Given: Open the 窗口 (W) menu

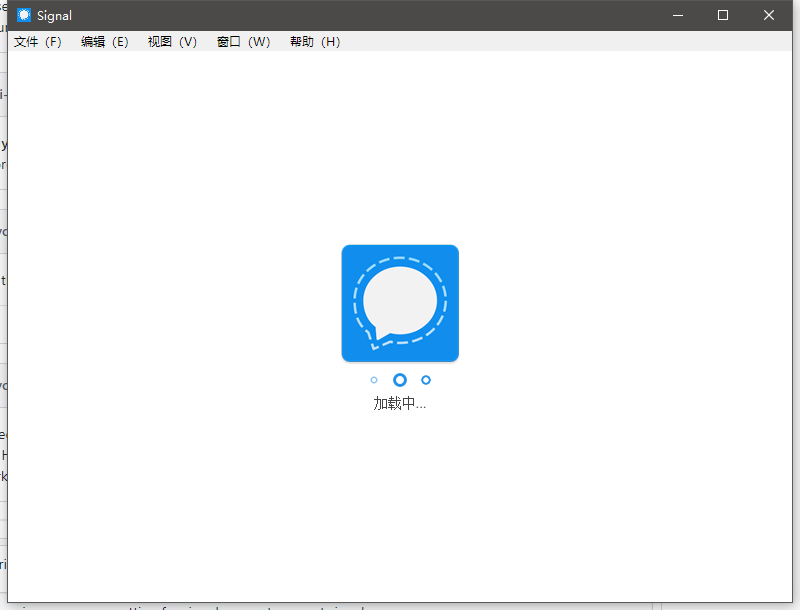Looking at the screenshot, I should pyautogui.click(x=243, y=42).
